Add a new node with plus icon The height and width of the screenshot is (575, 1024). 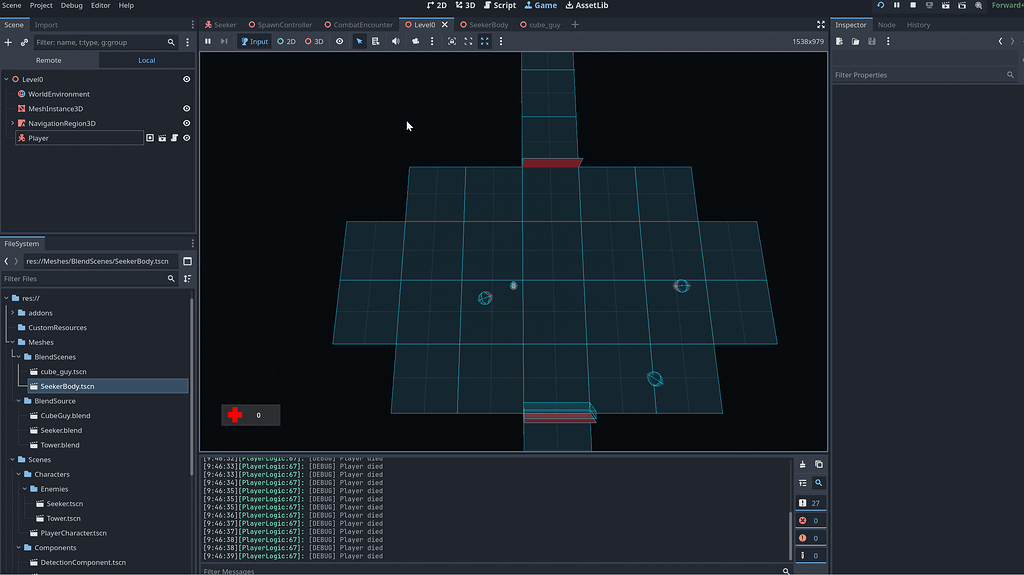pos(8,42)
